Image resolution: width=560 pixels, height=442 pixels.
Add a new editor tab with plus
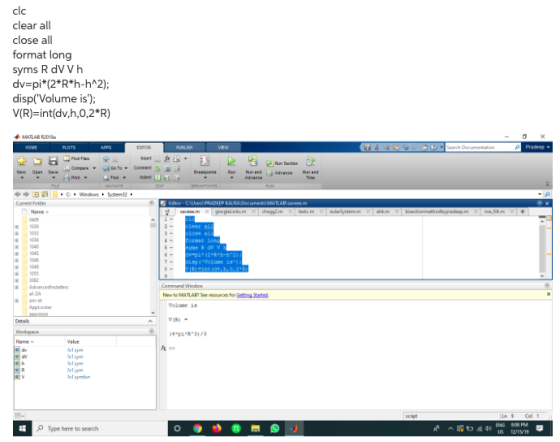point(522,212)
